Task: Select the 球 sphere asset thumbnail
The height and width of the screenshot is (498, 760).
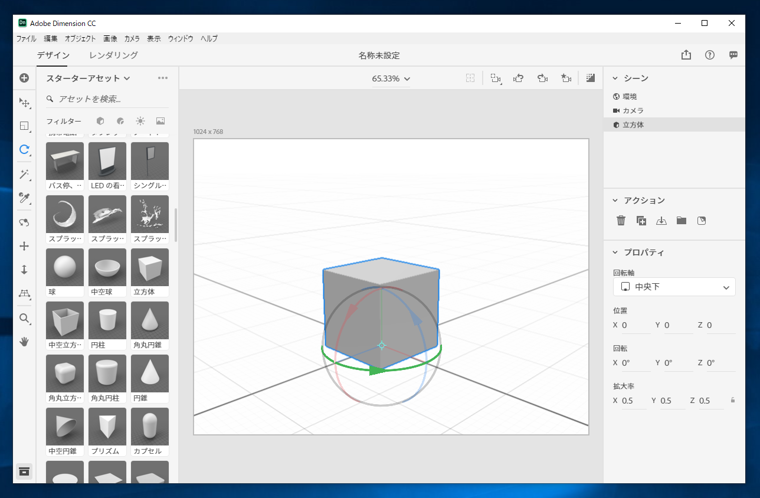Action: pos(64,267)
